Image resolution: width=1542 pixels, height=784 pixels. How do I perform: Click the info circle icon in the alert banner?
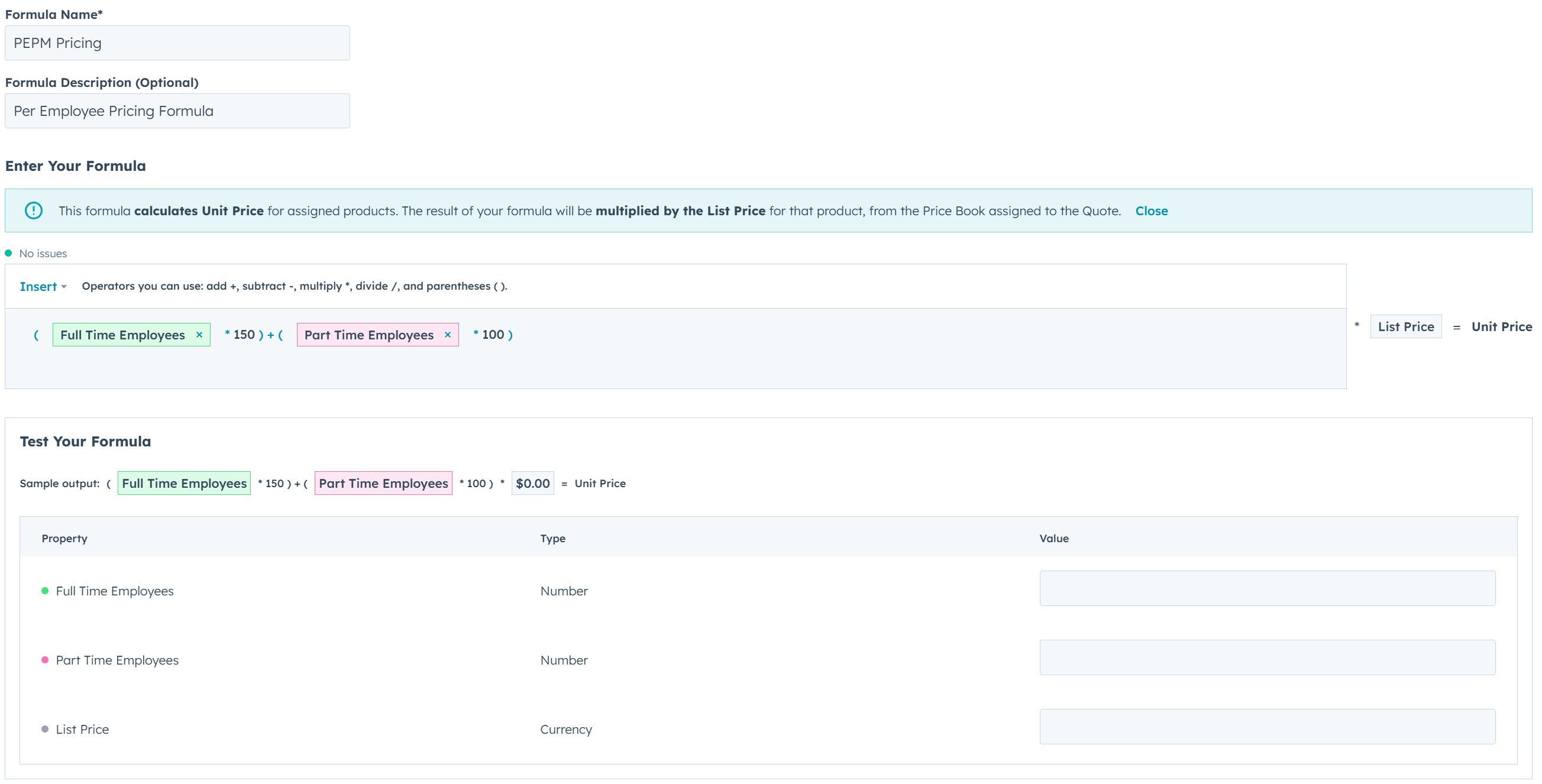coord(34,210)
